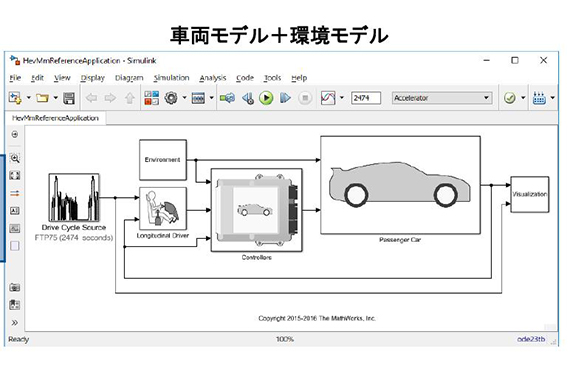Expand the configuration gear dropdown arrow
The width and height of the screenshot is (570, 380).
[184, 98]
